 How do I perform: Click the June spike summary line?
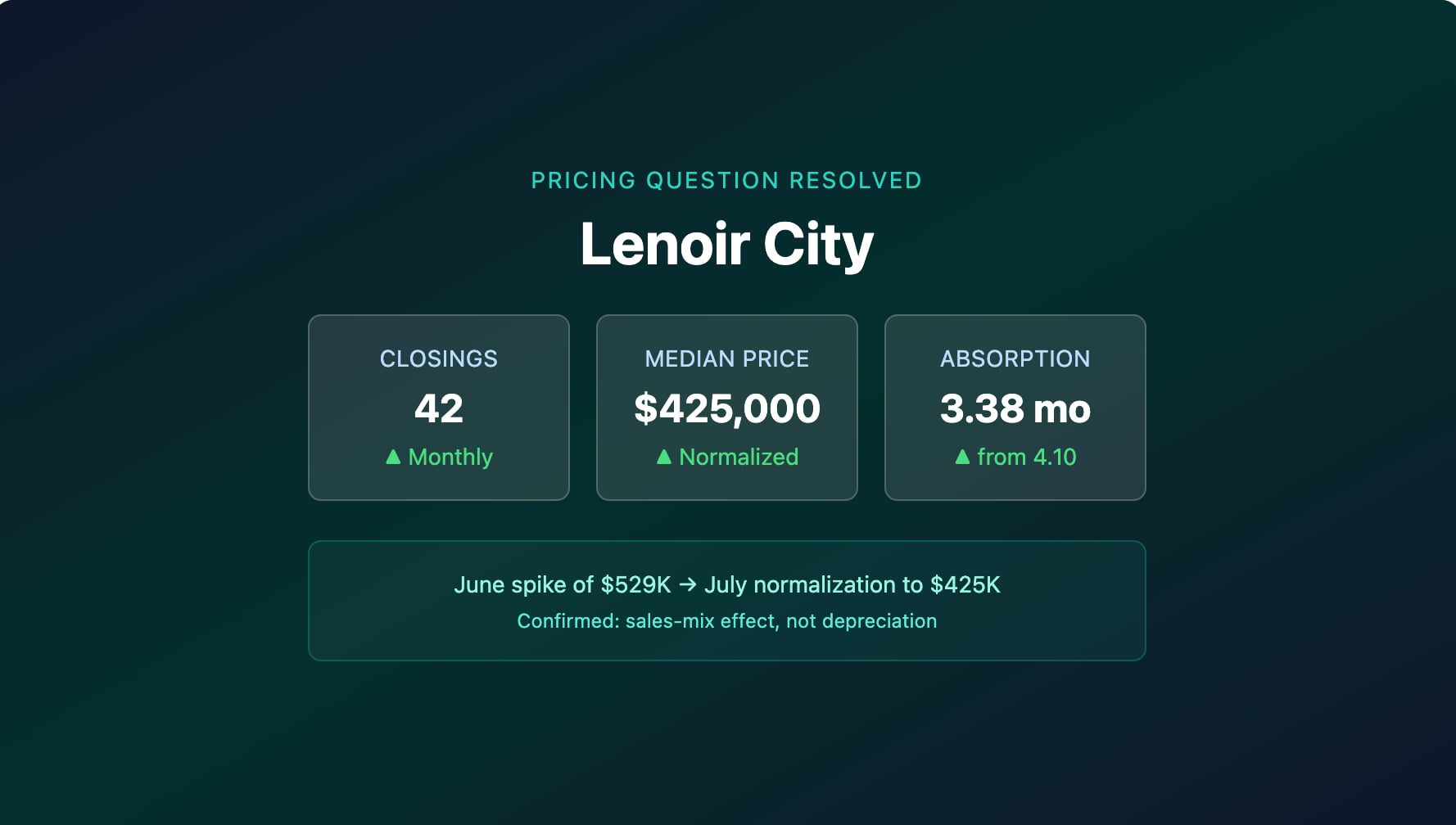[x=727, y=584]
